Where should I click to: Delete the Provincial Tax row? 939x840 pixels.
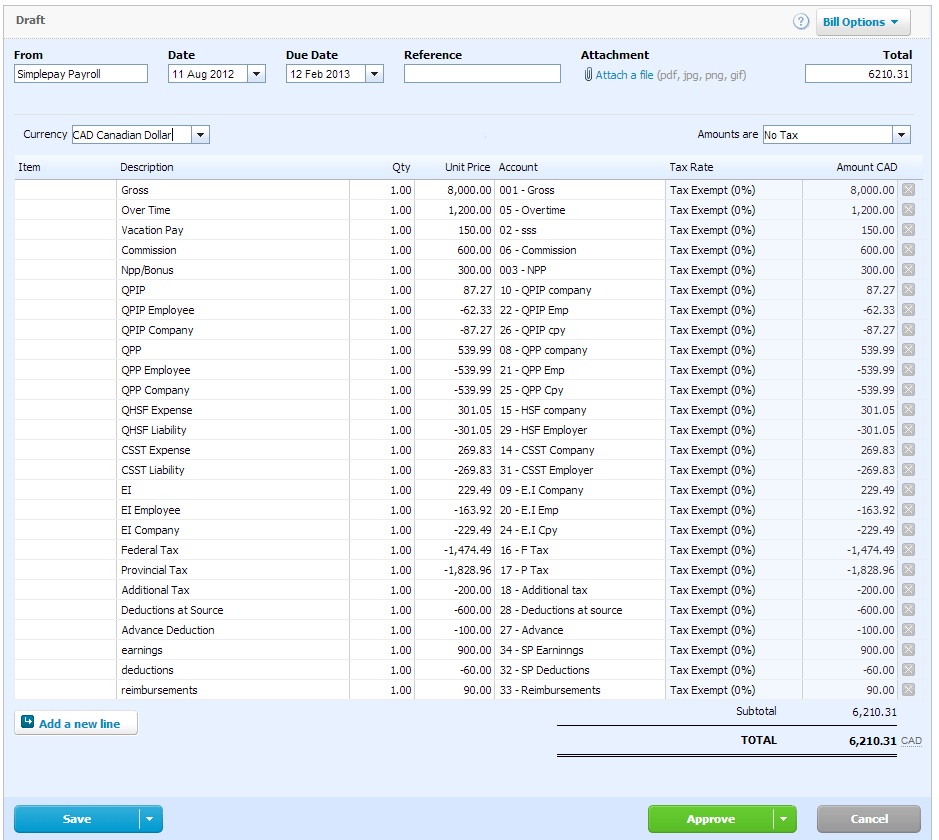point(908,570)
